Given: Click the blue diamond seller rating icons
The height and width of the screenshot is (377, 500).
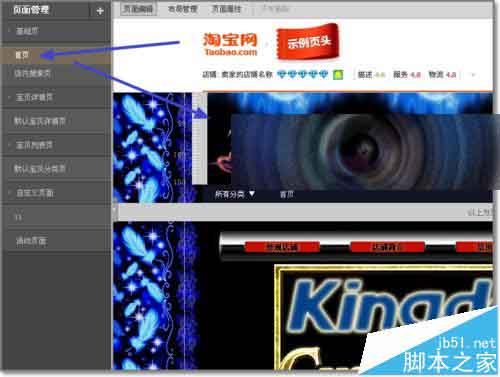Looking at the screenshot, I should [x=302, y=74].
